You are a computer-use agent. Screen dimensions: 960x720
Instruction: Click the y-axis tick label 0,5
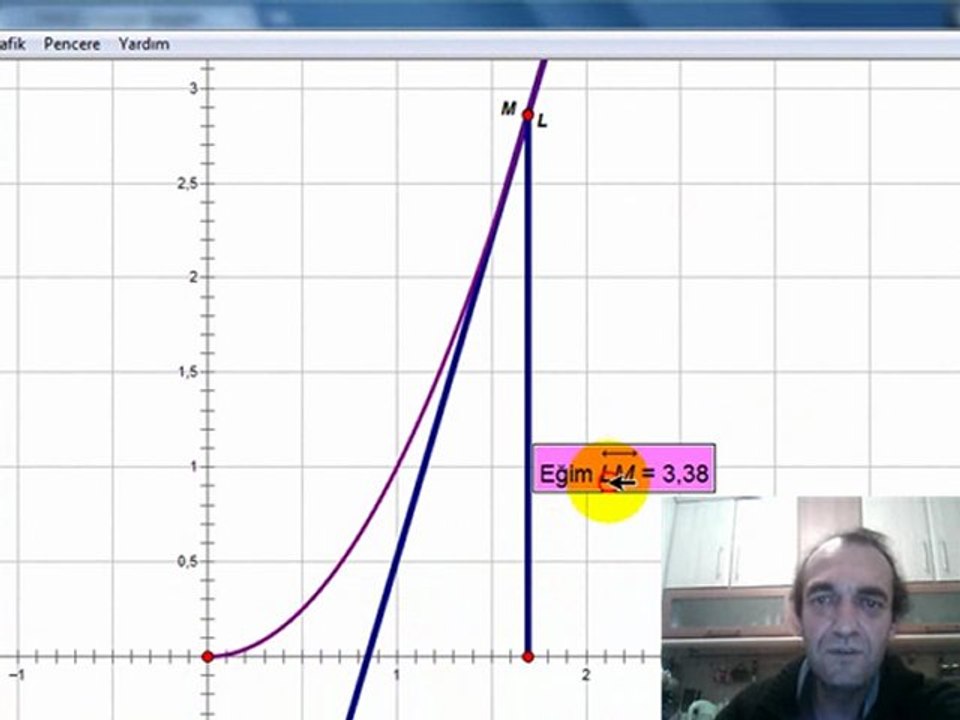187,561
